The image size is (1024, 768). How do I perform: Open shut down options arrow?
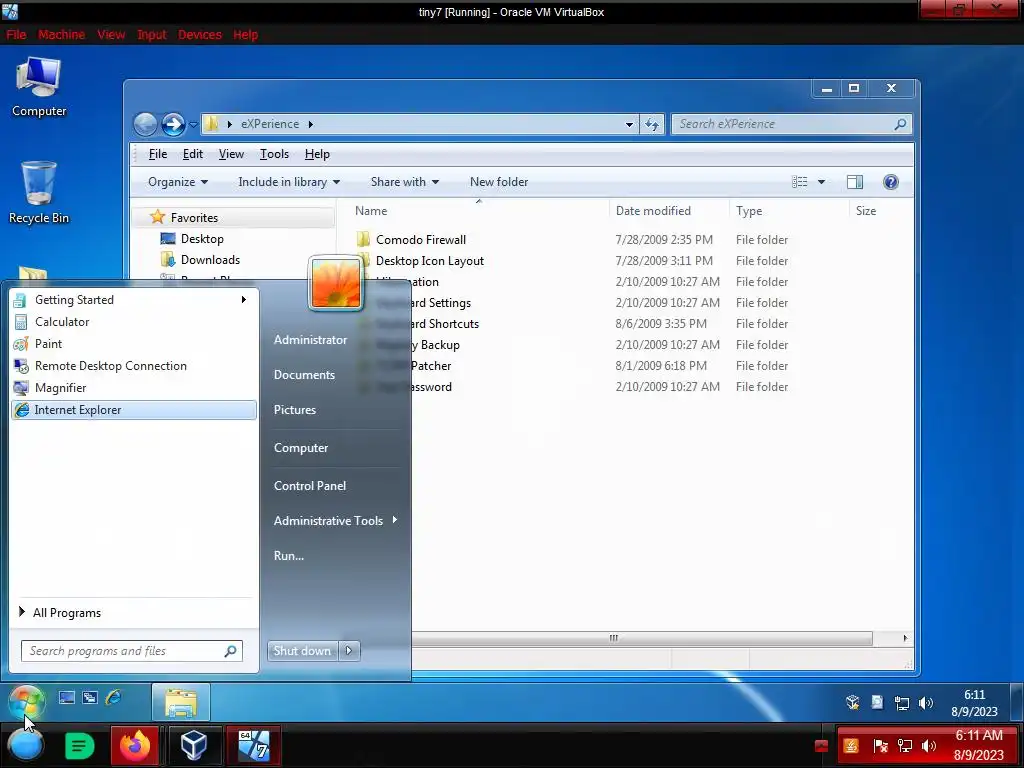pyautogui.click(x=349, y=650)
